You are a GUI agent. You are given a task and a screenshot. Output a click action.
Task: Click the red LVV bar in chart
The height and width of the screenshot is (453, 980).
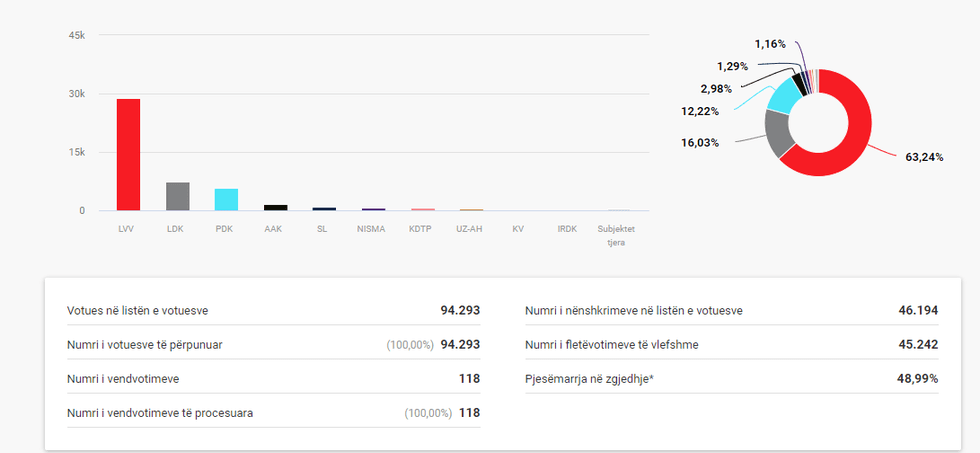tap(128, 155)
